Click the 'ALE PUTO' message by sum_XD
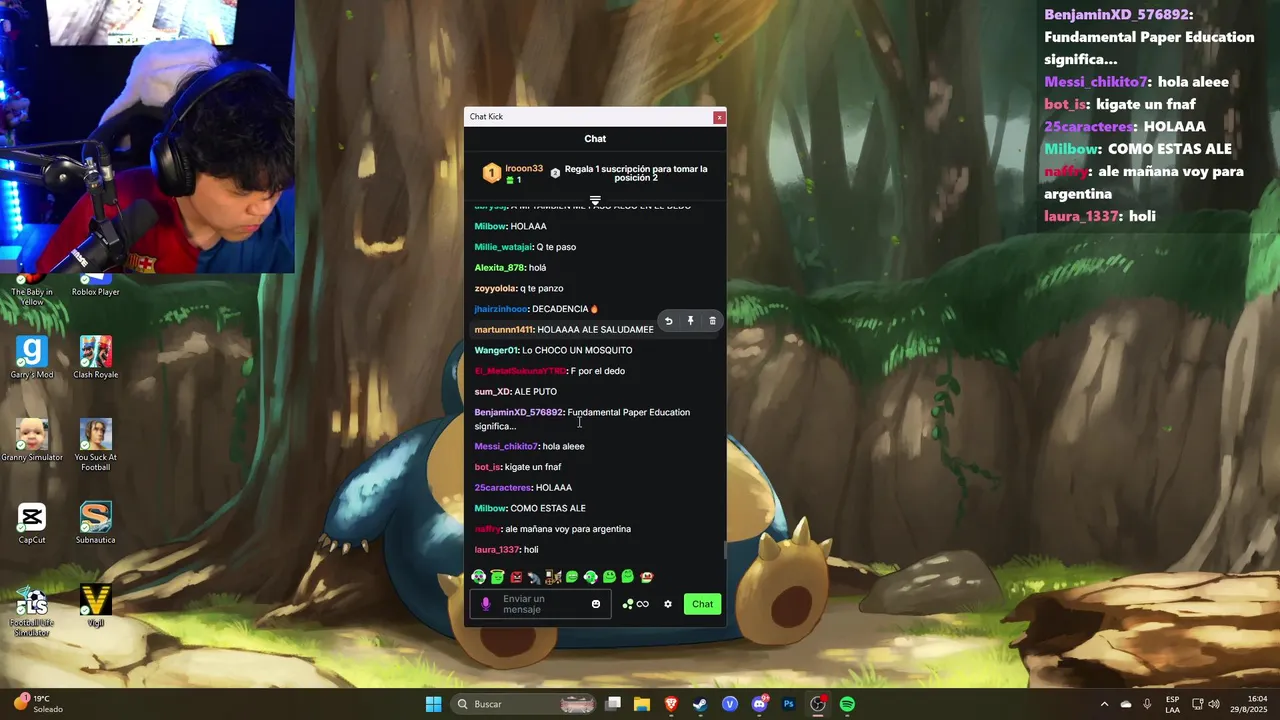 536,392
